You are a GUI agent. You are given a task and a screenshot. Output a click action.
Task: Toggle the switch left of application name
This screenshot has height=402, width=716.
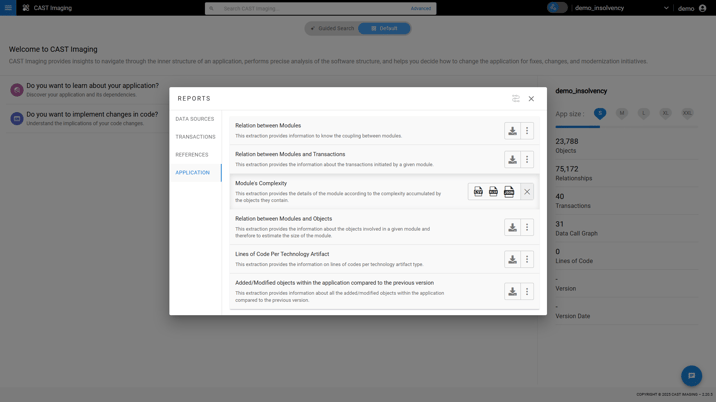[x=557, y=8]
